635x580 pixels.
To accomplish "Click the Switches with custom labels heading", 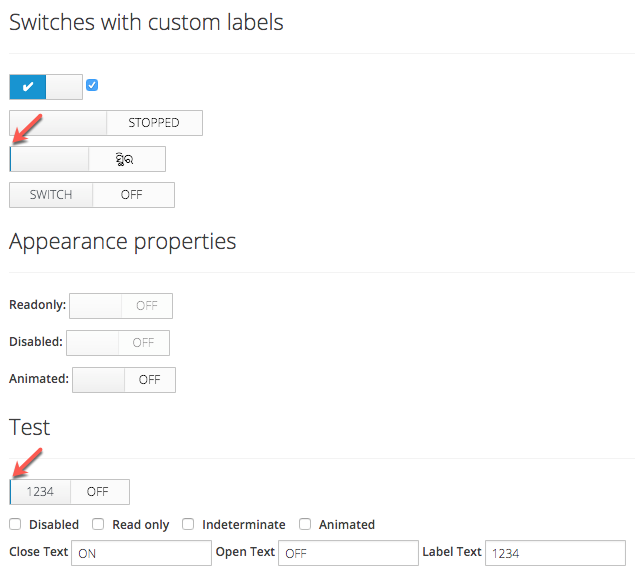I will [146, 22].
